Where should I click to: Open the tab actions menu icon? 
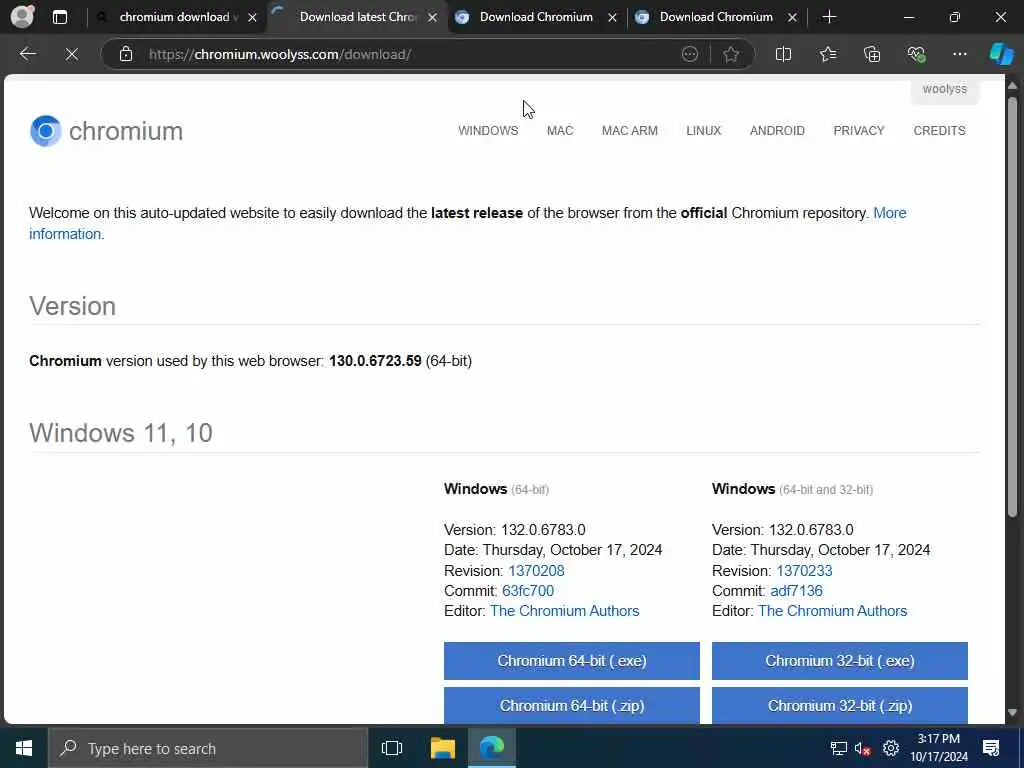pyautogui.click(x=60, y=17)
